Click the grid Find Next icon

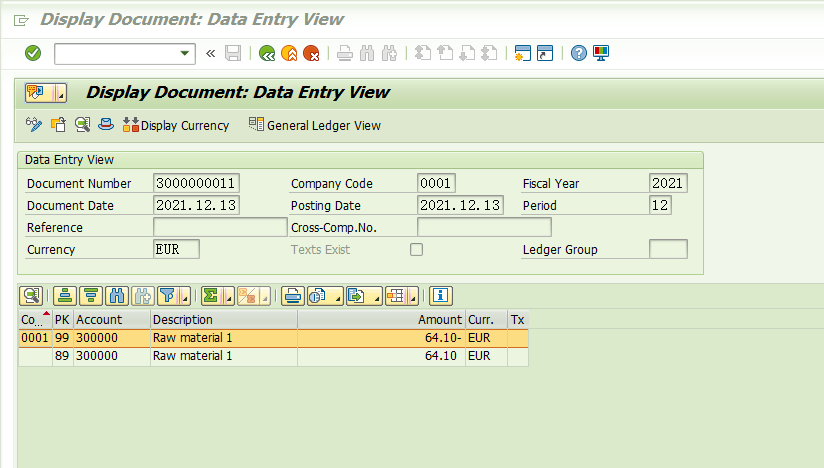[x=142, y=296]
